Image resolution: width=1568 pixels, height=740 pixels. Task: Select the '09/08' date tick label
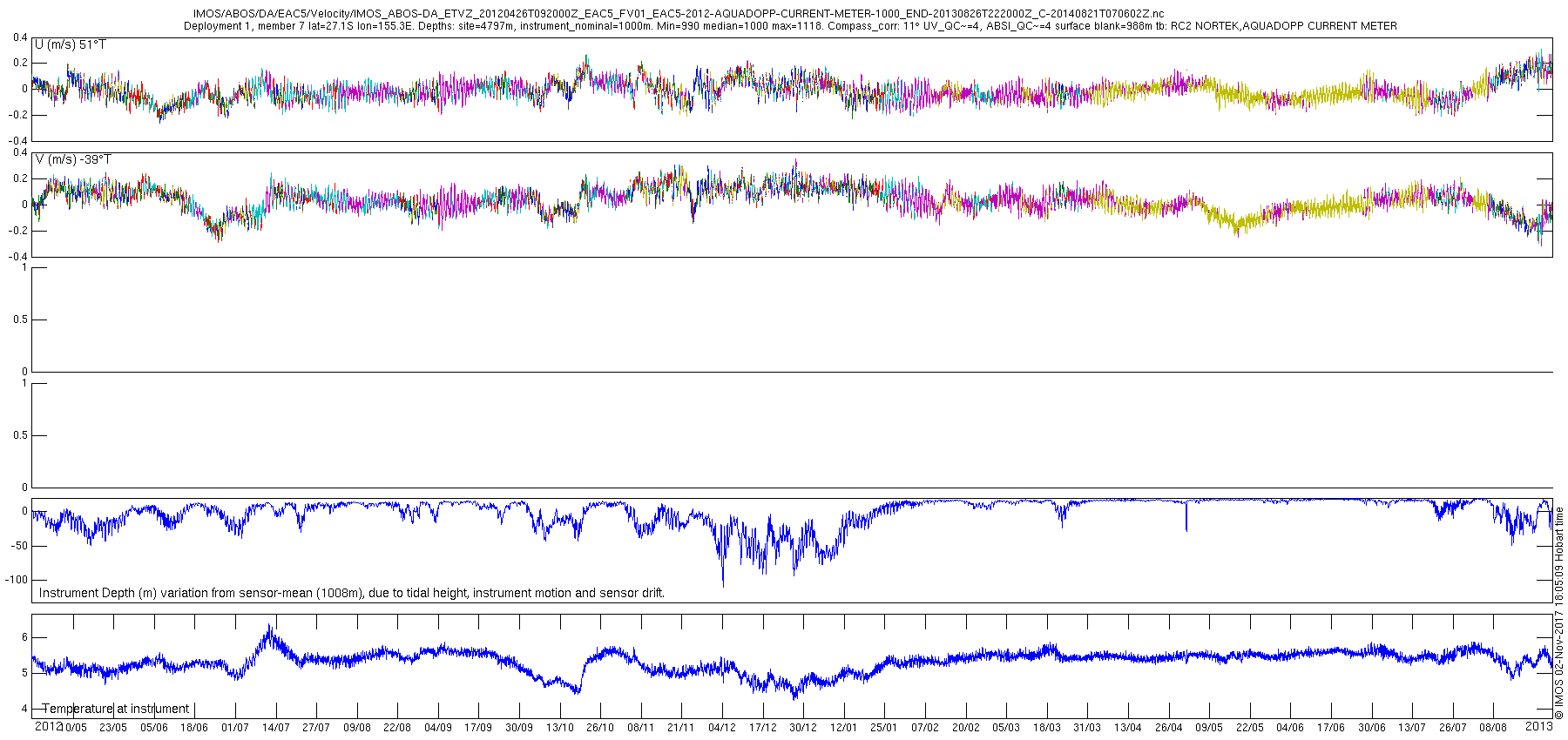pyautogui.click(x=357, y=728)
